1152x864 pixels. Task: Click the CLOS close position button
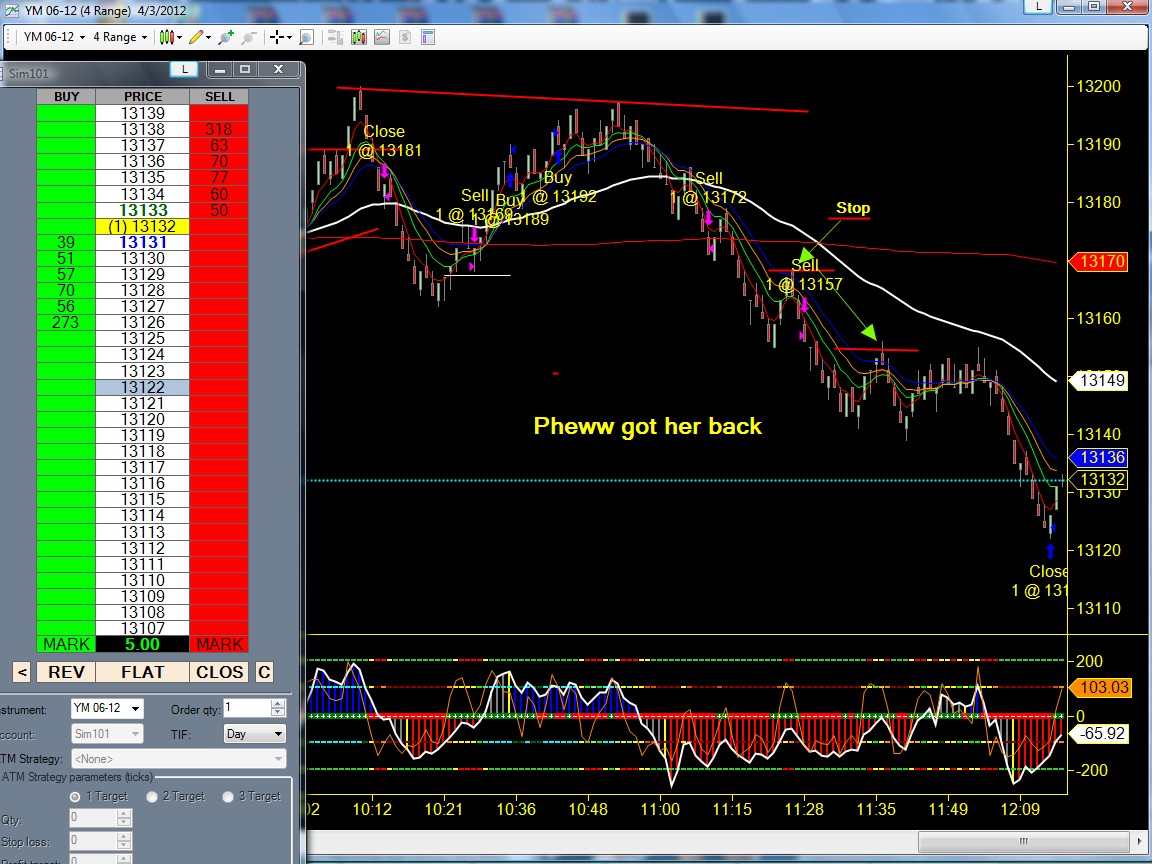219,672
